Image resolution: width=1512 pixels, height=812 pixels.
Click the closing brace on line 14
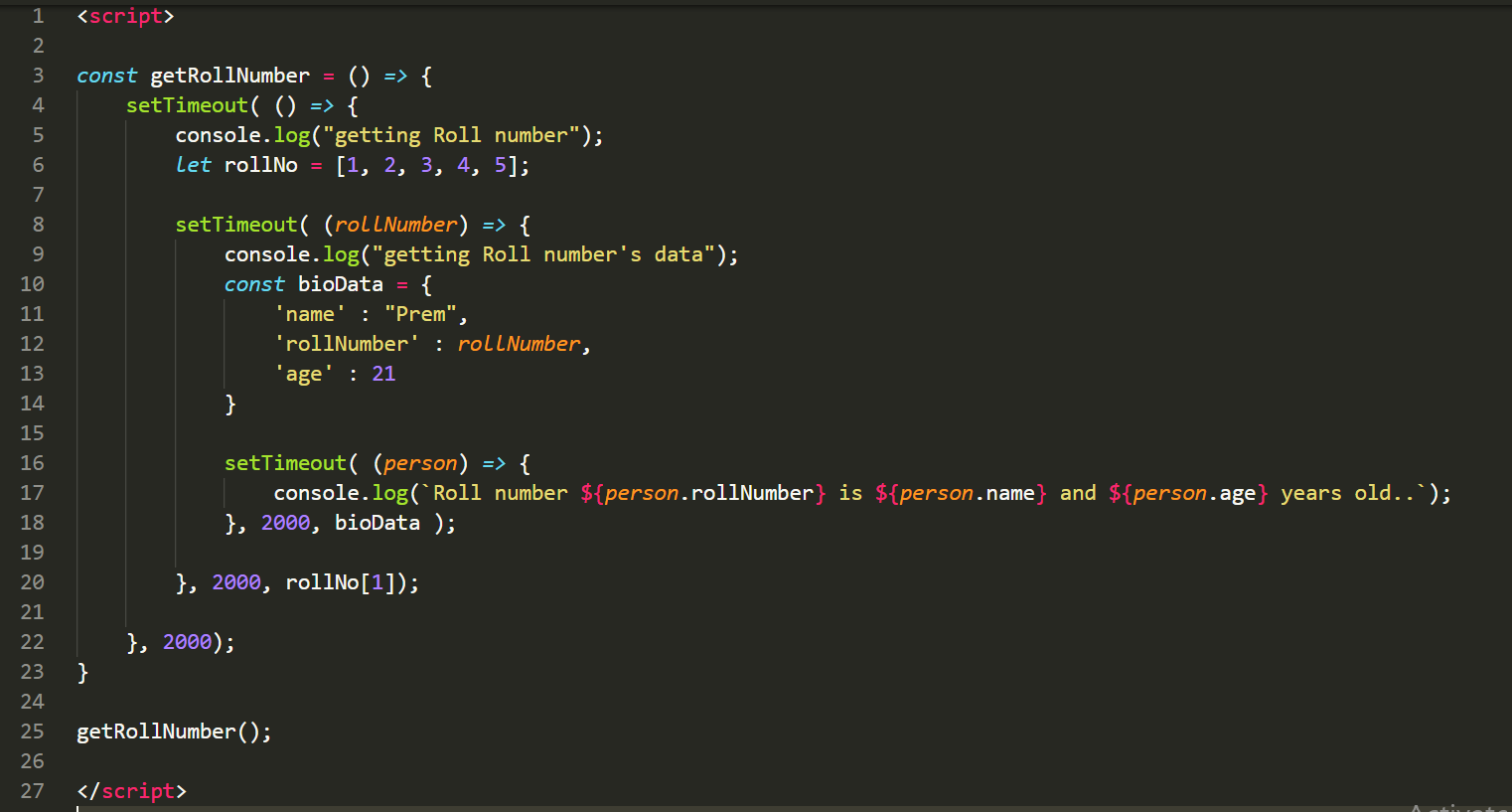coord(230,405)
